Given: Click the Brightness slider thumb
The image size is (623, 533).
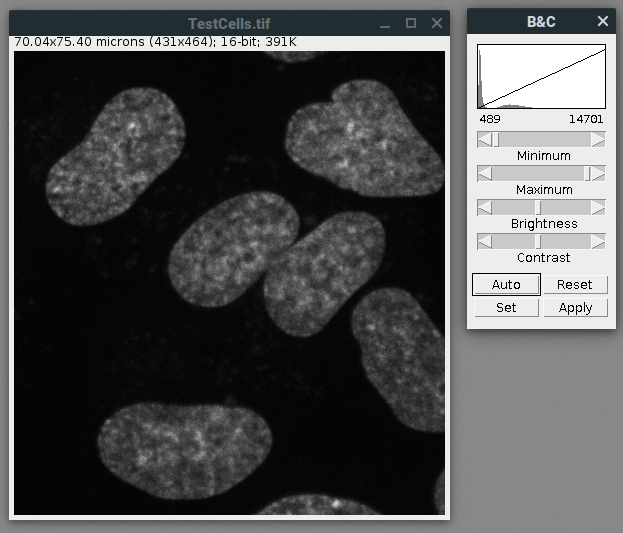Looking at the screenshot, I should click(x=538, y=208).
